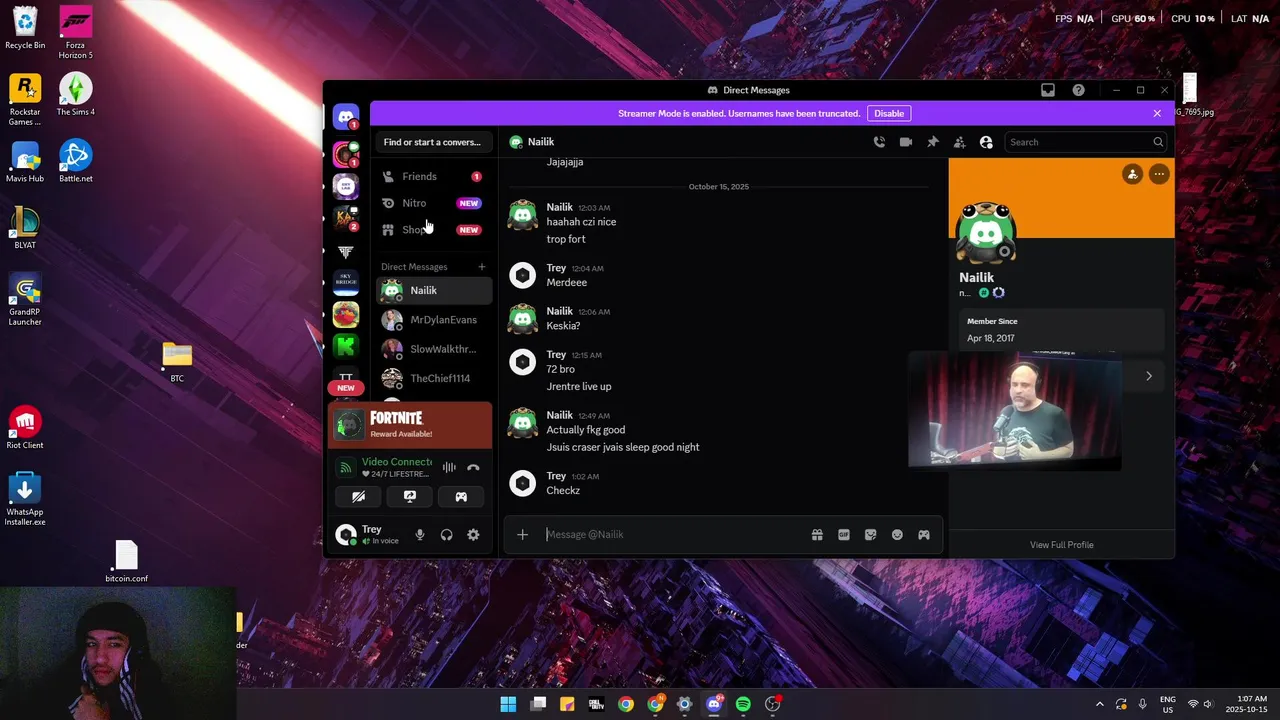Click friend status icon on Nailik profile
This screenshot has height=720, width=1280.
pyautogui.click(x=1132, y=175)
